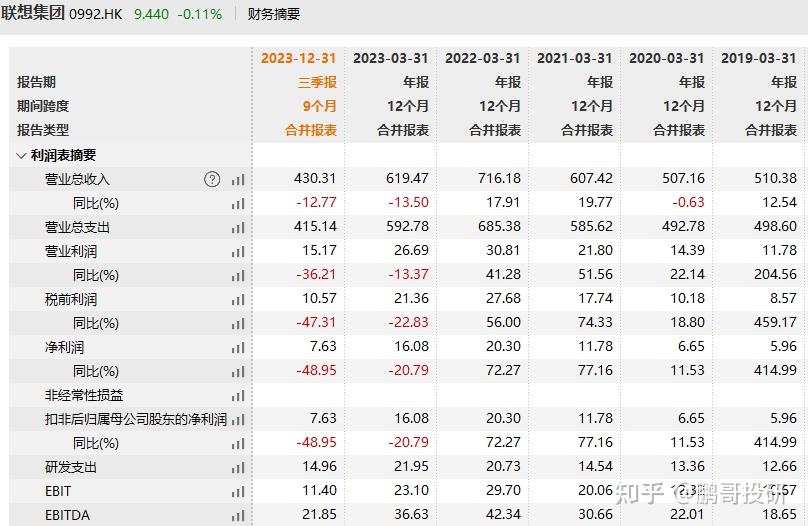Select the 研发支出 row label
Screen dimensions: 808x526
pyautogui.click(x=71, y=467)
